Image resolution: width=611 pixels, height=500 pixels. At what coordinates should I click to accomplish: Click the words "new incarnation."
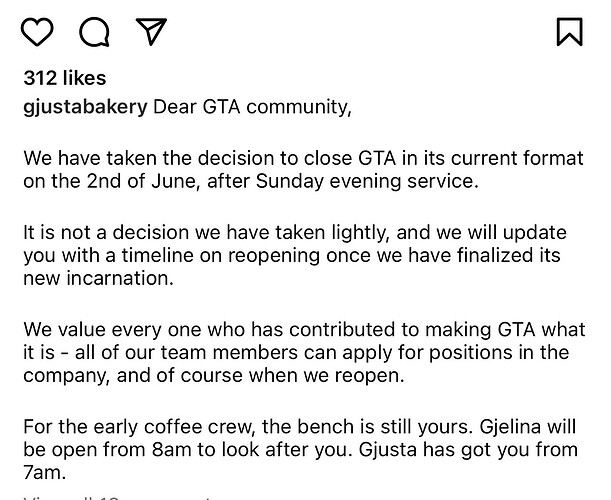pos(99,279)
